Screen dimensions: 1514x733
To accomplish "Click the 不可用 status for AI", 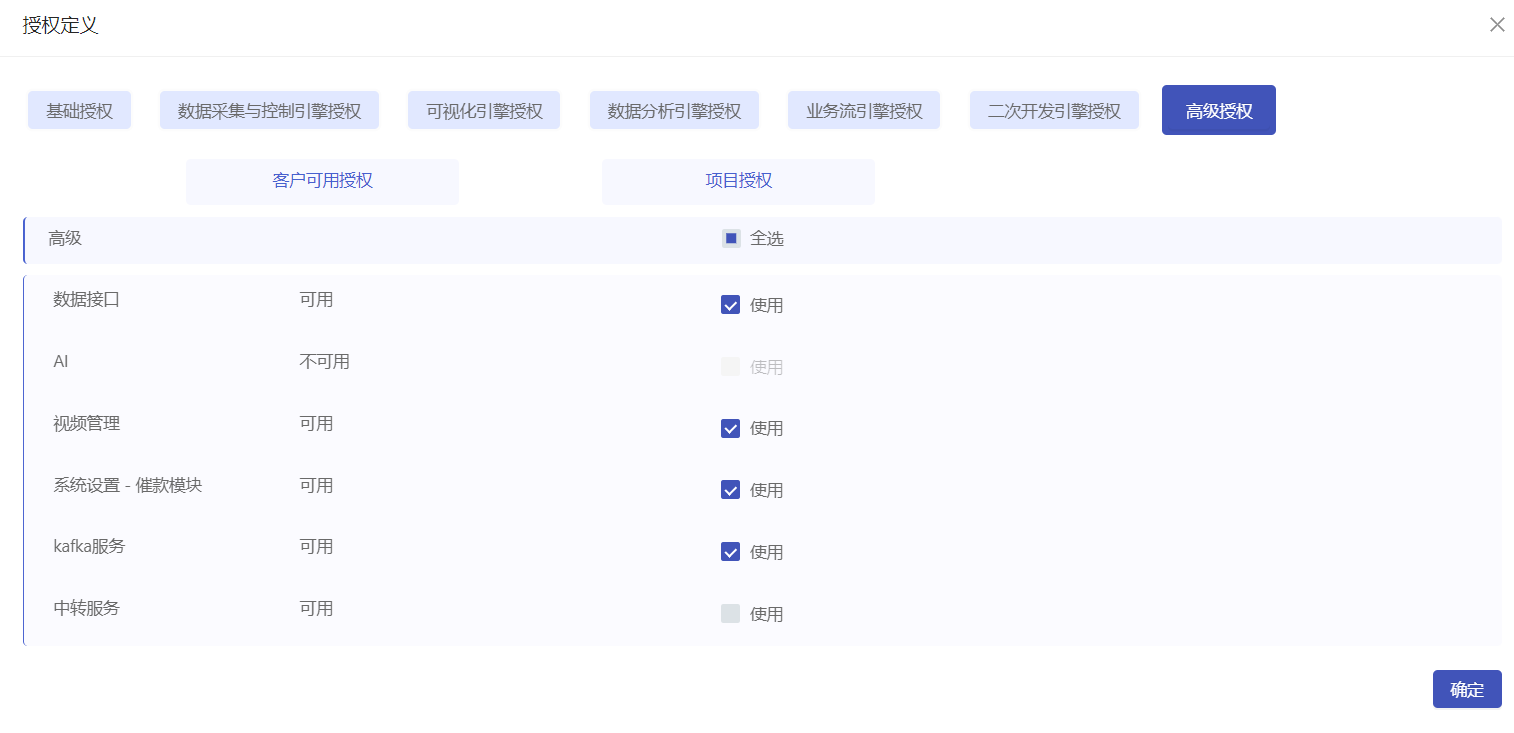I will point(324,361).
